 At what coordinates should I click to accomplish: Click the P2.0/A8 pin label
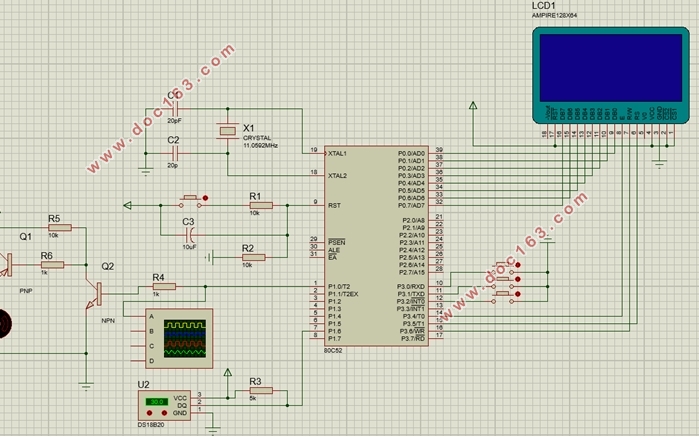(x=414, y=220)
